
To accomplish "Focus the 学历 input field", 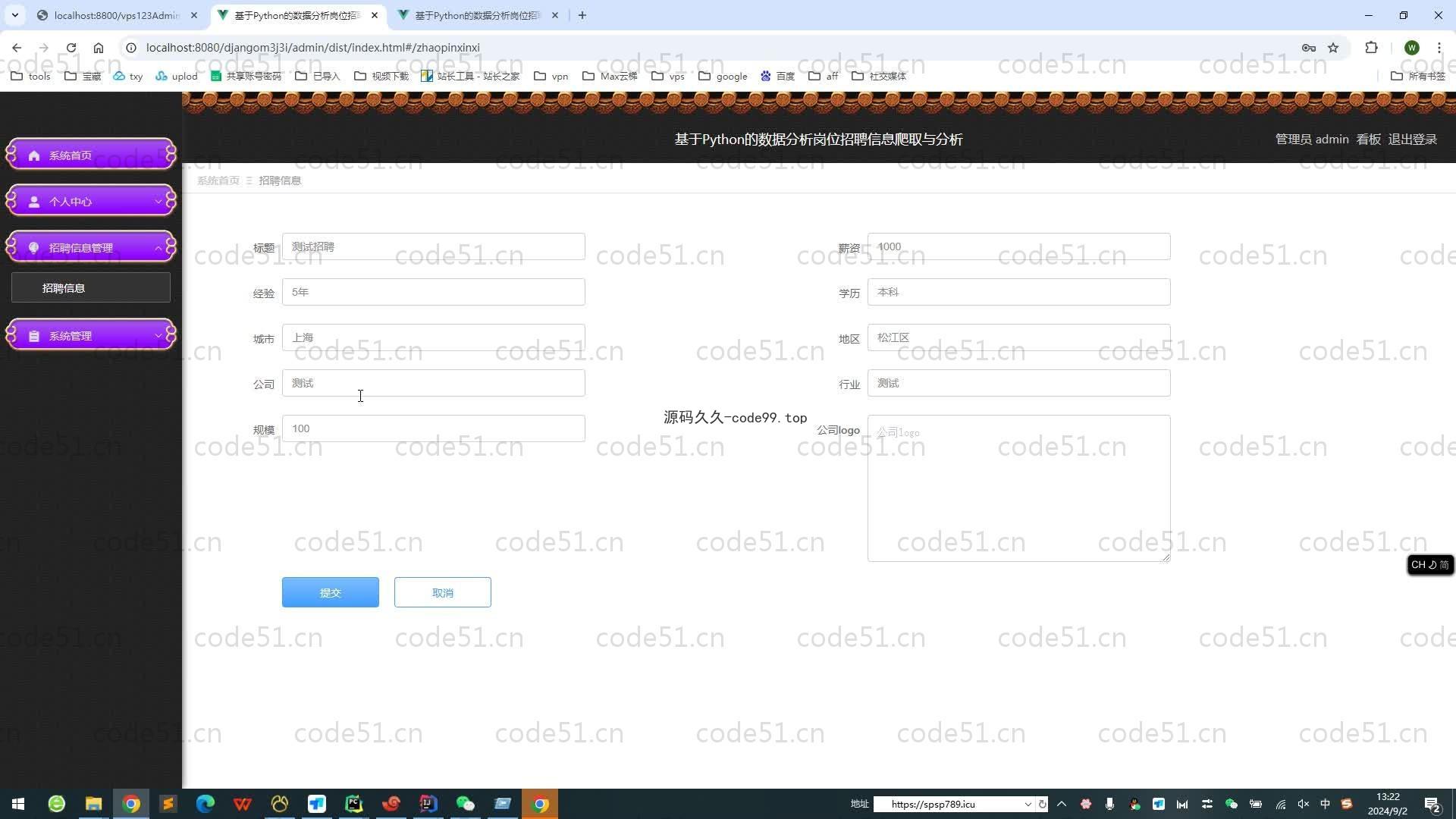I will 1019,292.
